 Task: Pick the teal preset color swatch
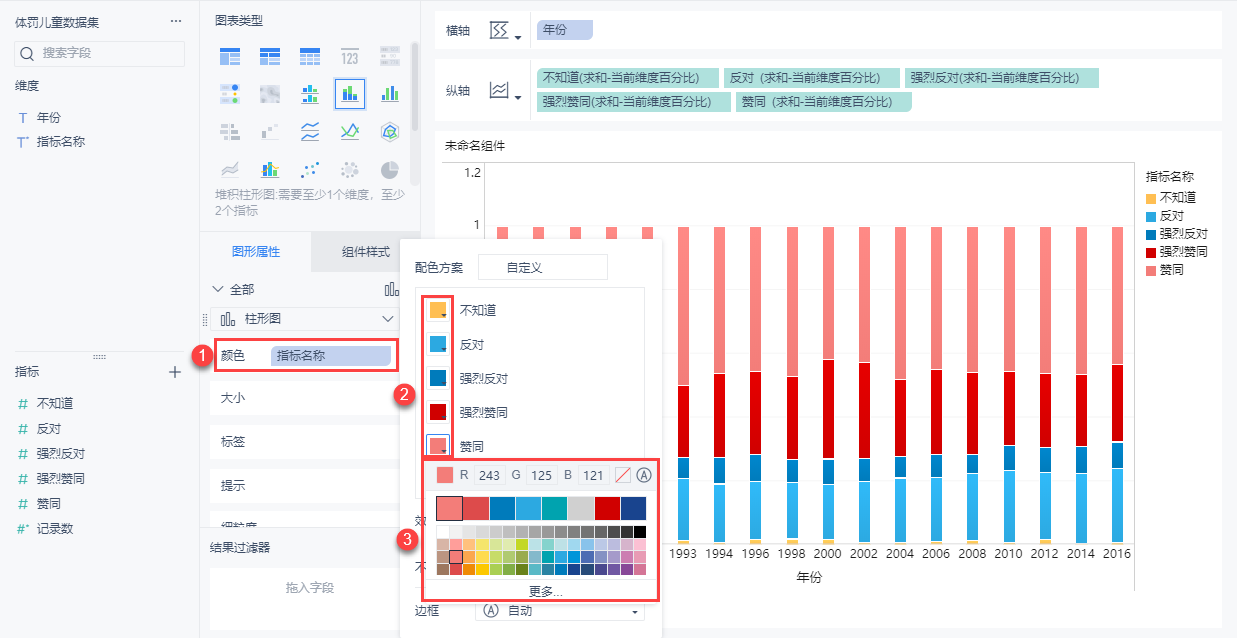(x=554, y=508)
